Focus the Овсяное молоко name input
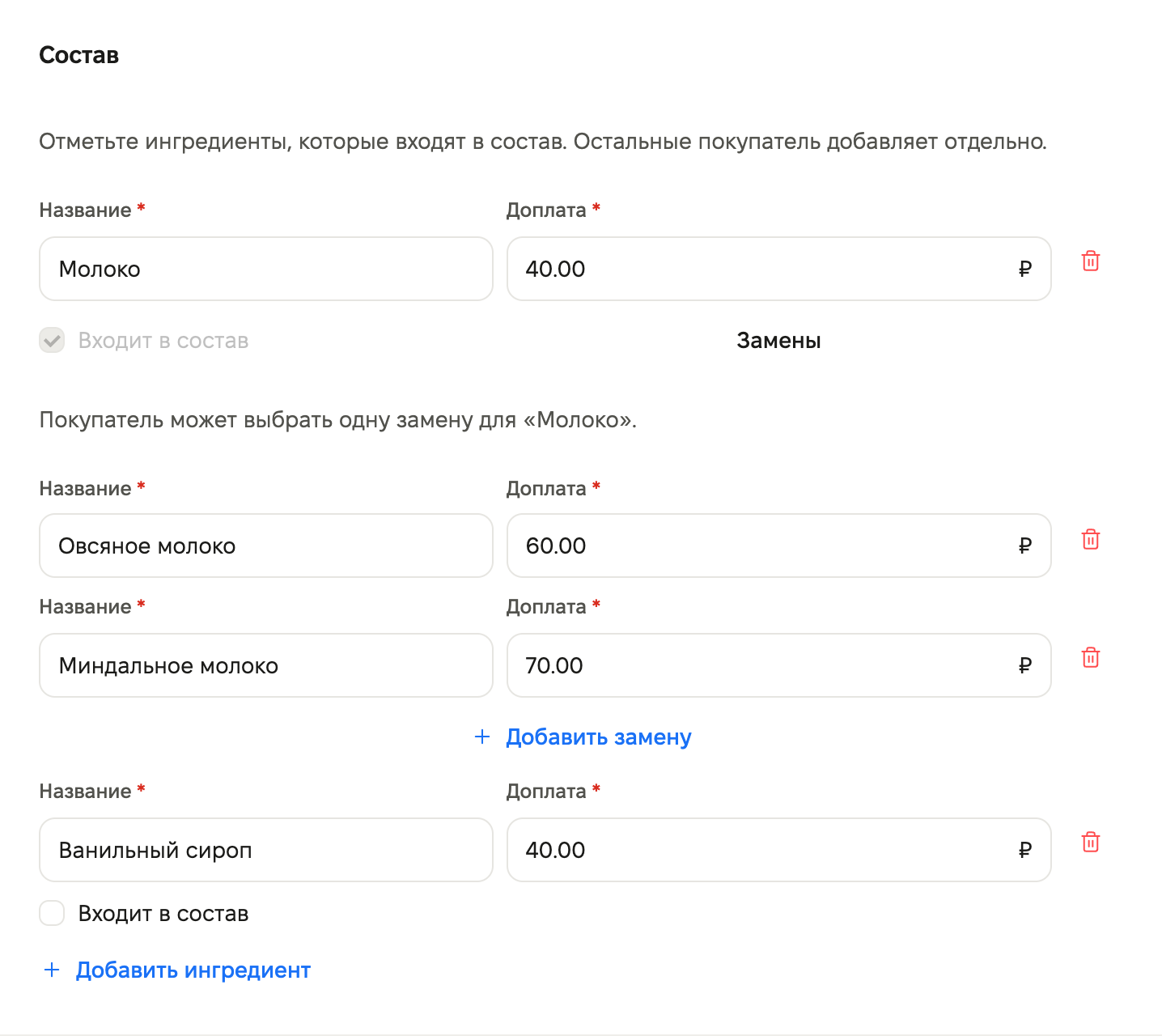Screen dimensions: 1162x1036 [x=266, y=546]
